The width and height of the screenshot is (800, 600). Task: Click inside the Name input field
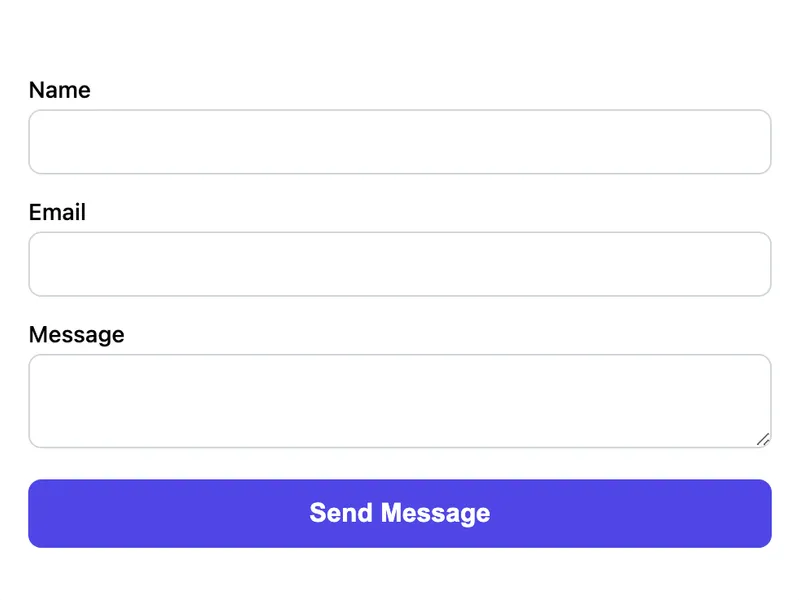pos(400,141)
